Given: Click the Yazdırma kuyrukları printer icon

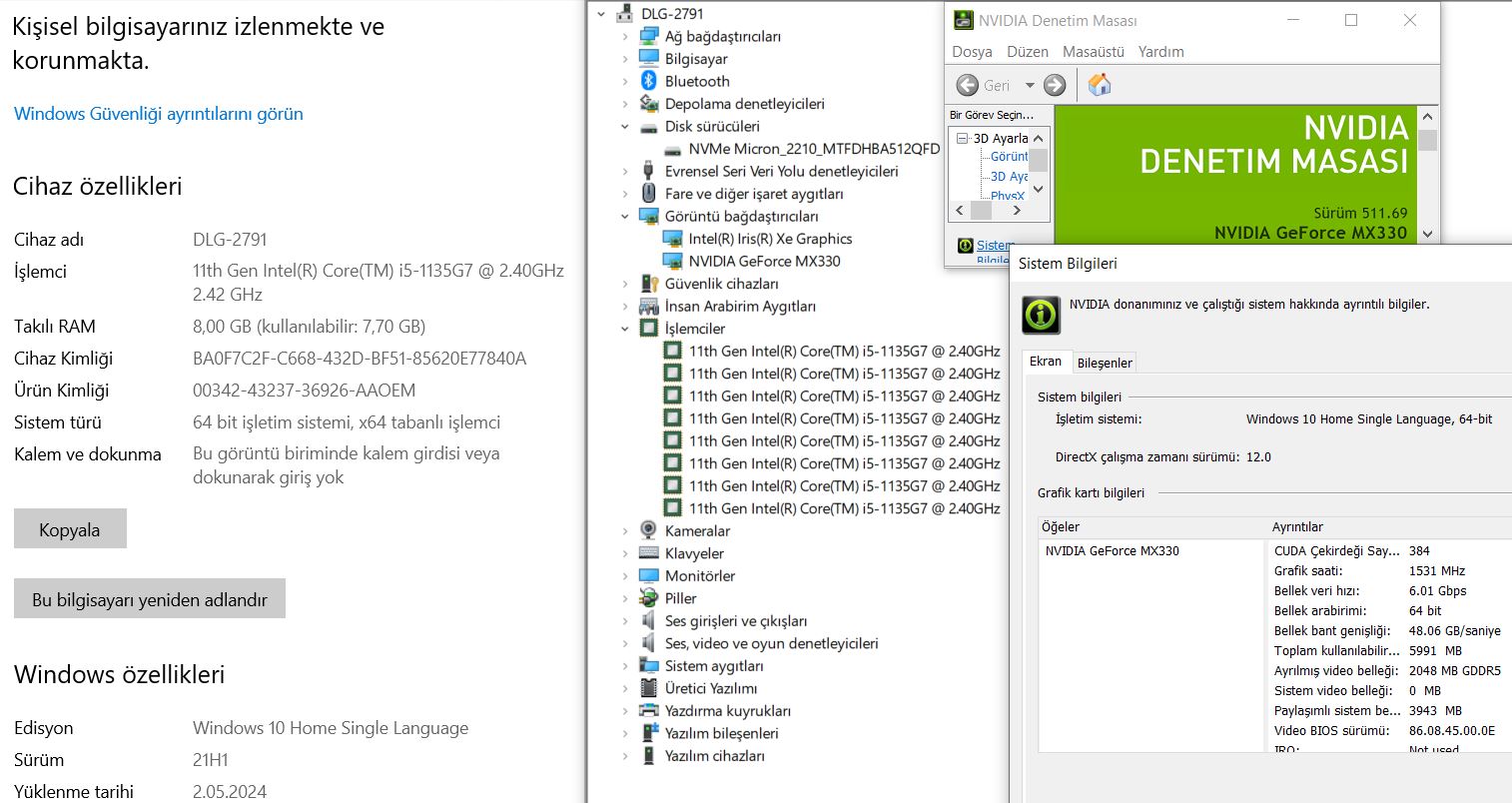Looking at the screenshot, I should point(649,710).
